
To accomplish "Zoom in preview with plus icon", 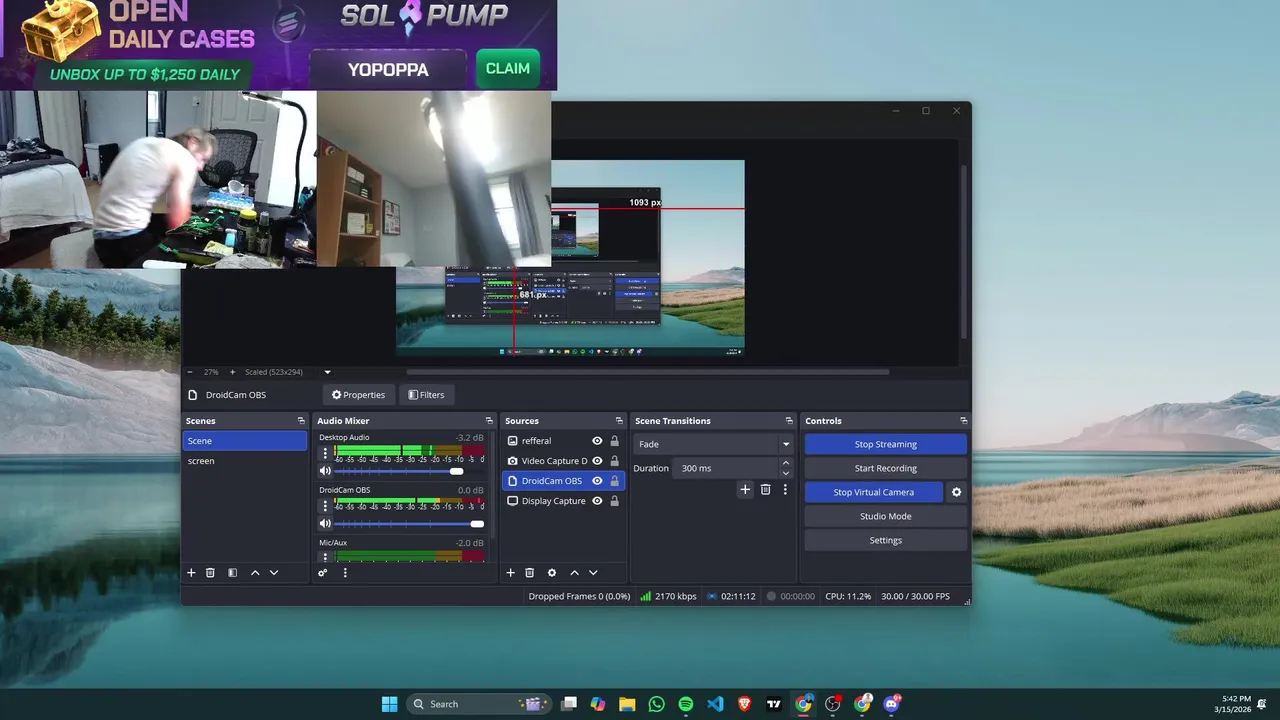I will tap(232, 372).
